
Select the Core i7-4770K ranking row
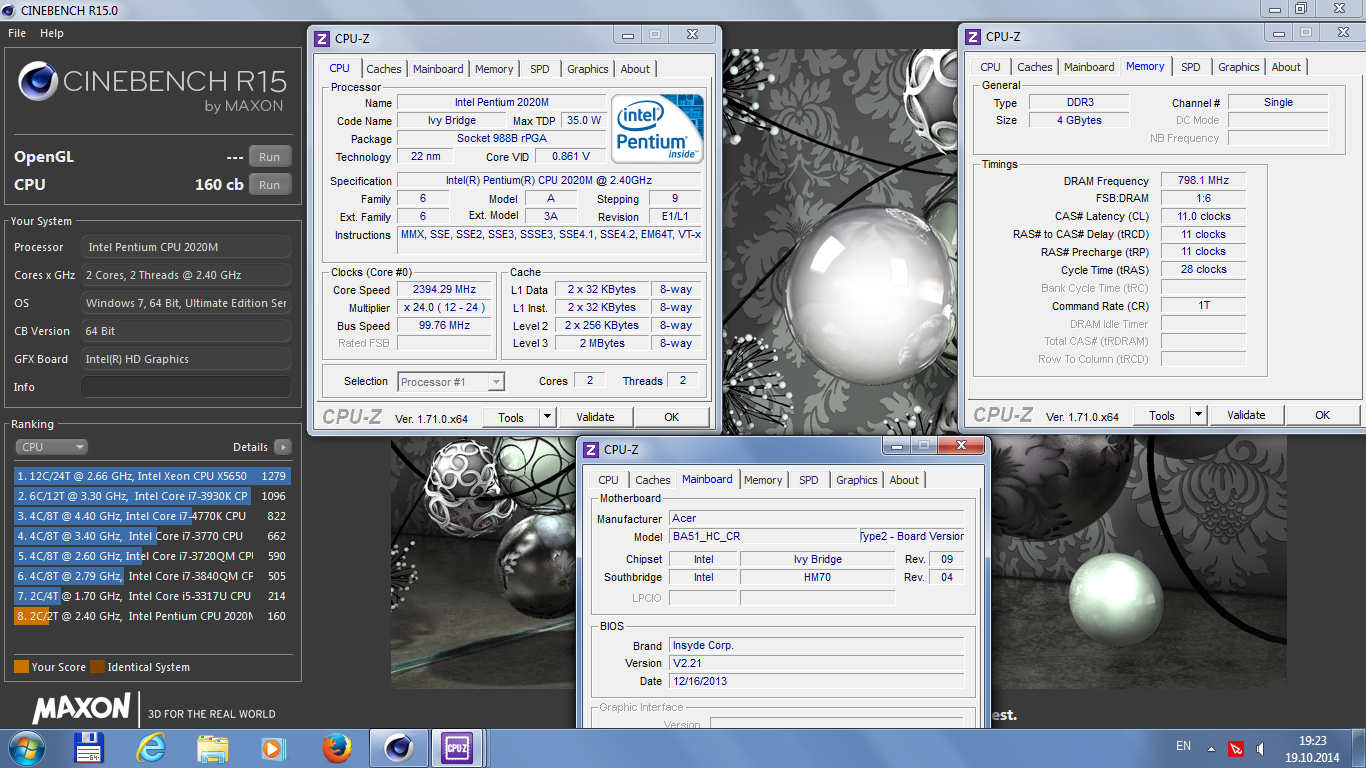151,516
